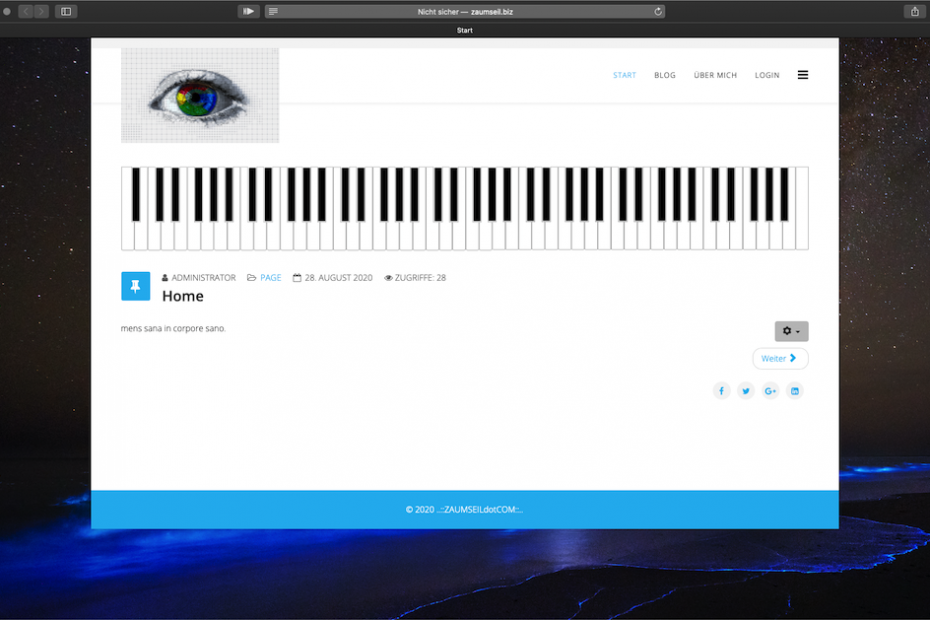Go to the START menu item
The width and height of the screenshot is (930, 620).
click(x=624, y=75)
